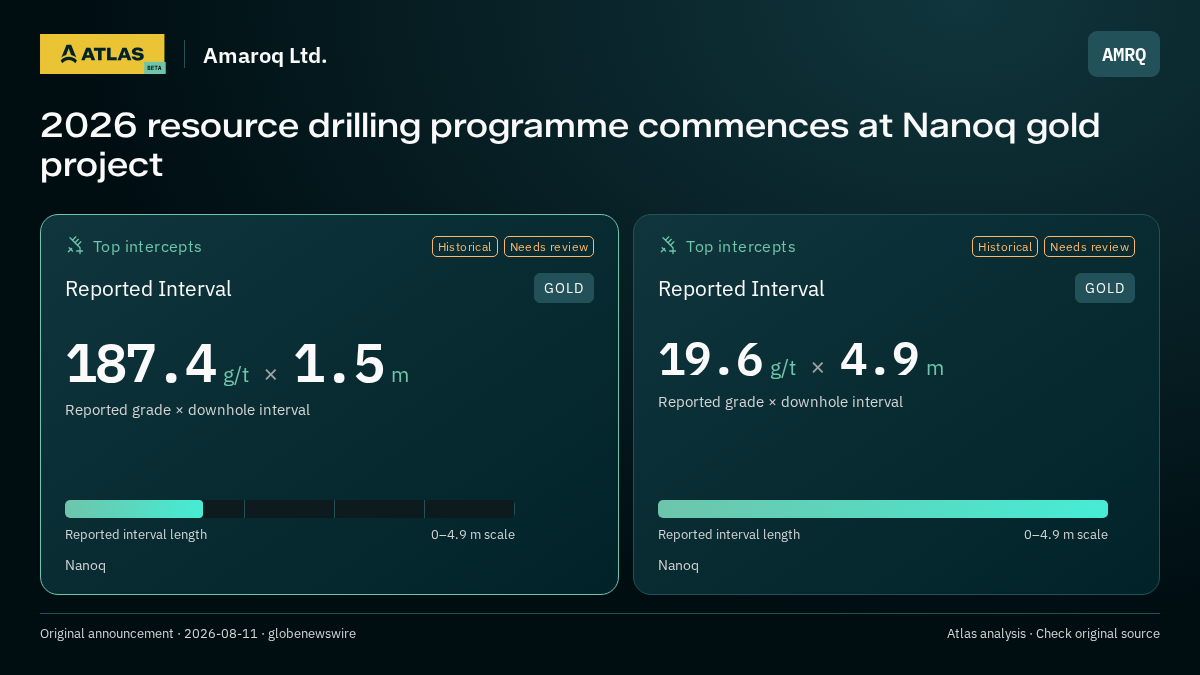Screen dimensions: 1200x675
Task: Click Reported grade × downhole interval under 187.4
Action: click(x=187, y=410)
